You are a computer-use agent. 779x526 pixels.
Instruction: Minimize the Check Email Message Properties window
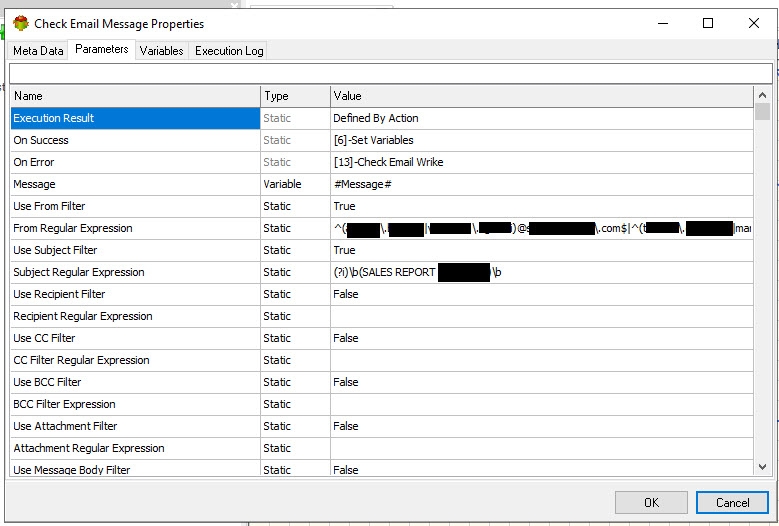tap(663, 23)
